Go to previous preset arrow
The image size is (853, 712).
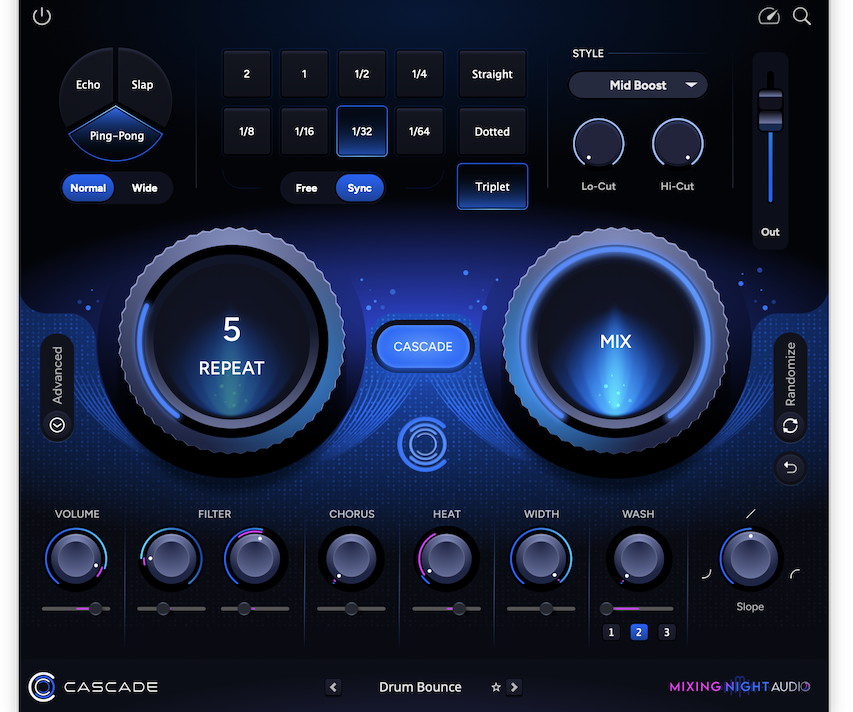pyautogui.click(x=333, y=687)
